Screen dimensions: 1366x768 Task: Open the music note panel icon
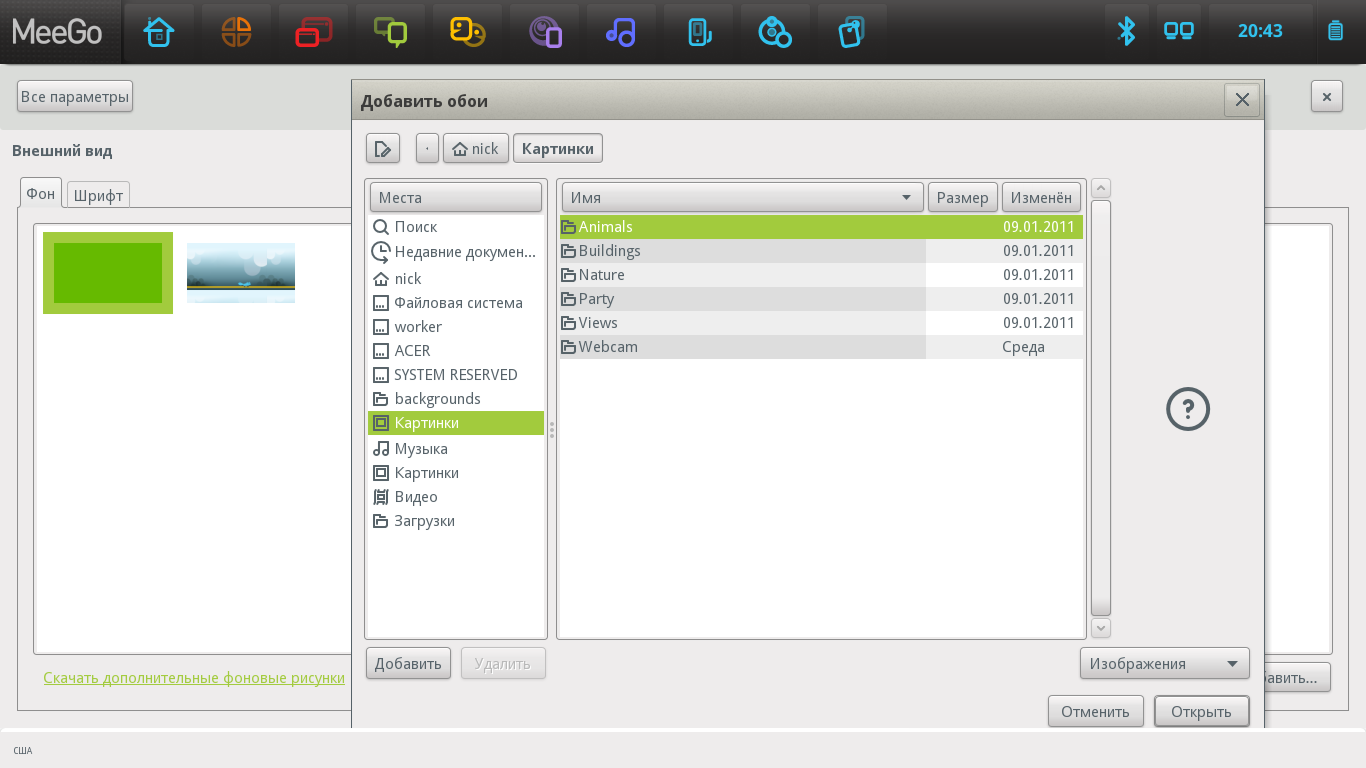coord(620,32)
